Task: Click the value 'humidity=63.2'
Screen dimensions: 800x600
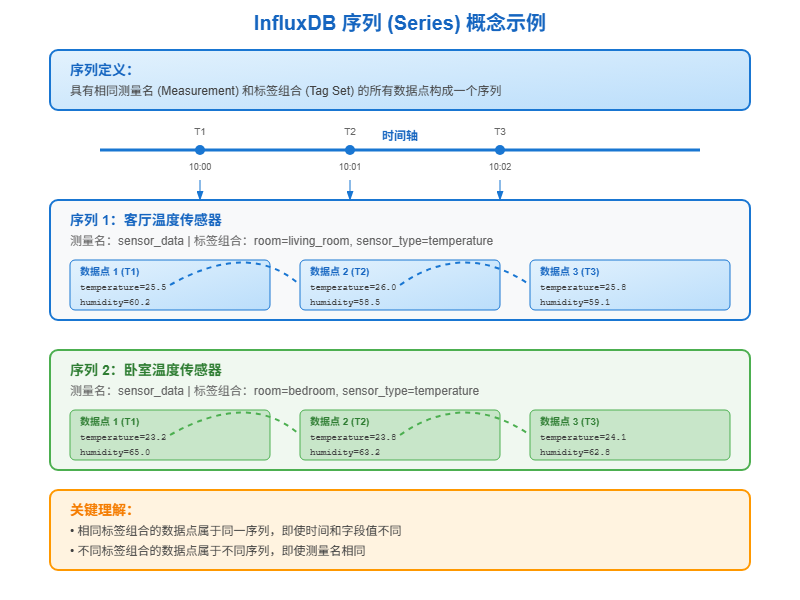Action: 345,452
